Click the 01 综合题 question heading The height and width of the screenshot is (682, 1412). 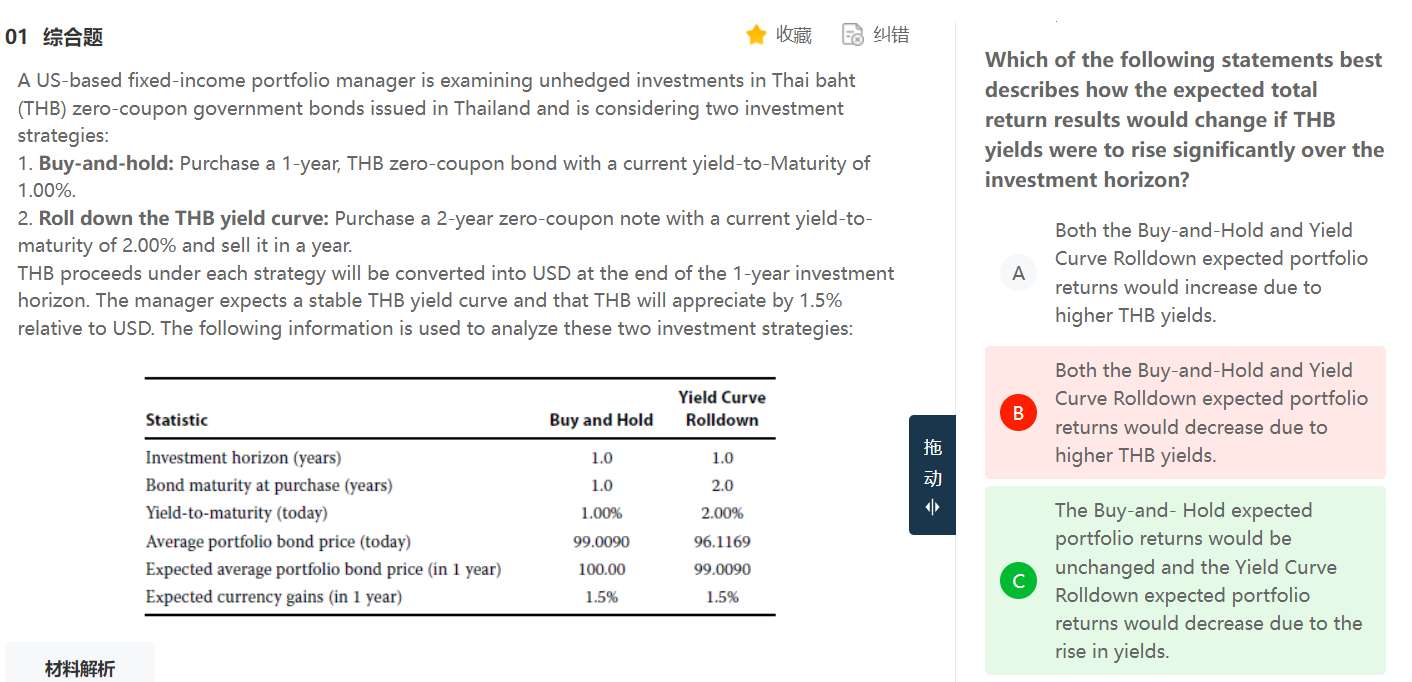tap(54, 37)
